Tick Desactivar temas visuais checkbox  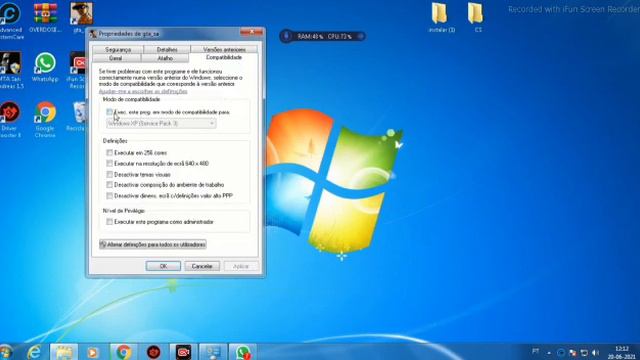(x=109, y=174)
